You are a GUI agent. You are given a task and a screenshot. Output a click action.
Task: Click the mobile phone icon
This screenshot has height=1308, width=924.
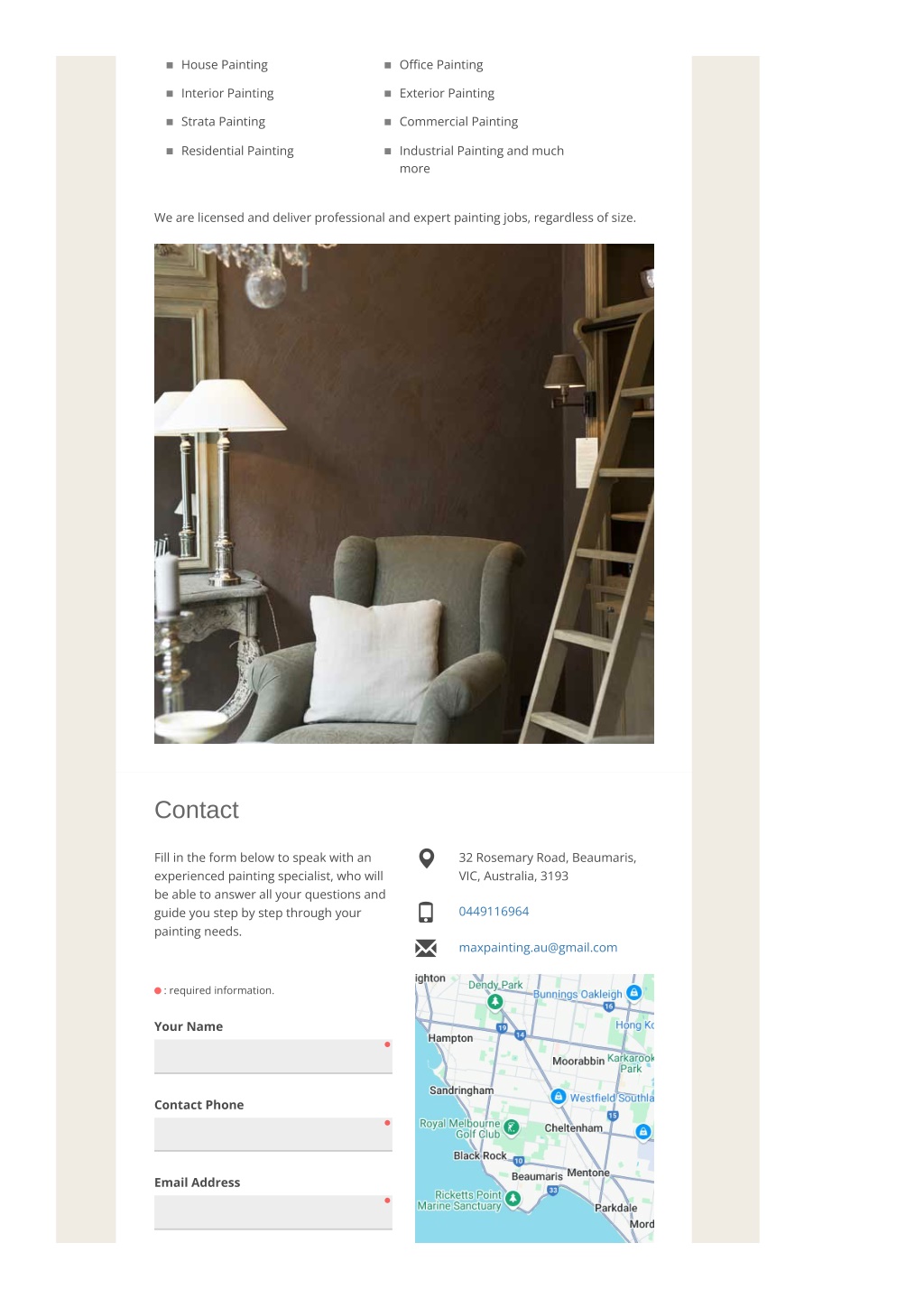click(426, 913)
